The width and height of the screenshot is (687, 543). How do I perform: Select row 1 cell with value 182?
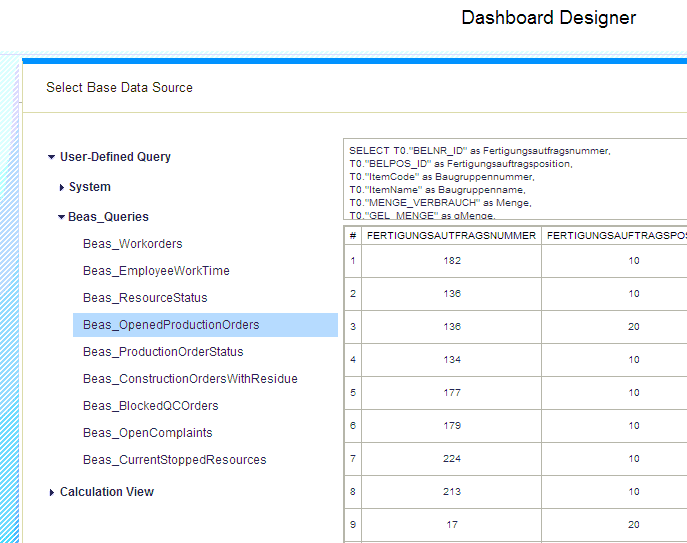point(451,261)
